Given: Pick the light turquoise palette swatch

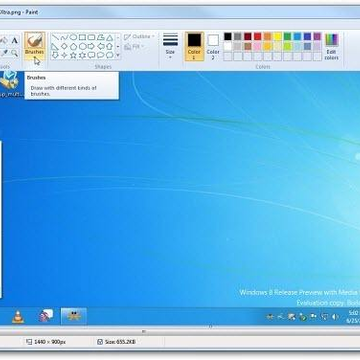Looking at the screenshot, I should [297, 46].
